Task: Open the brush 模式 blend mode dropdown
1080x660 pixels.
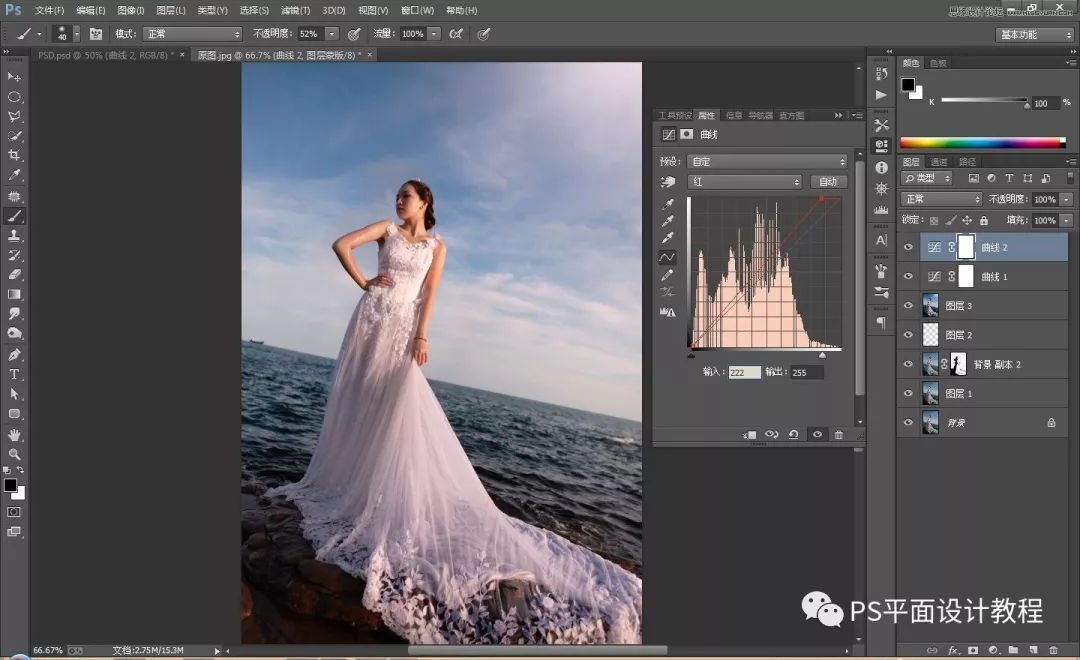Action: 192,34
